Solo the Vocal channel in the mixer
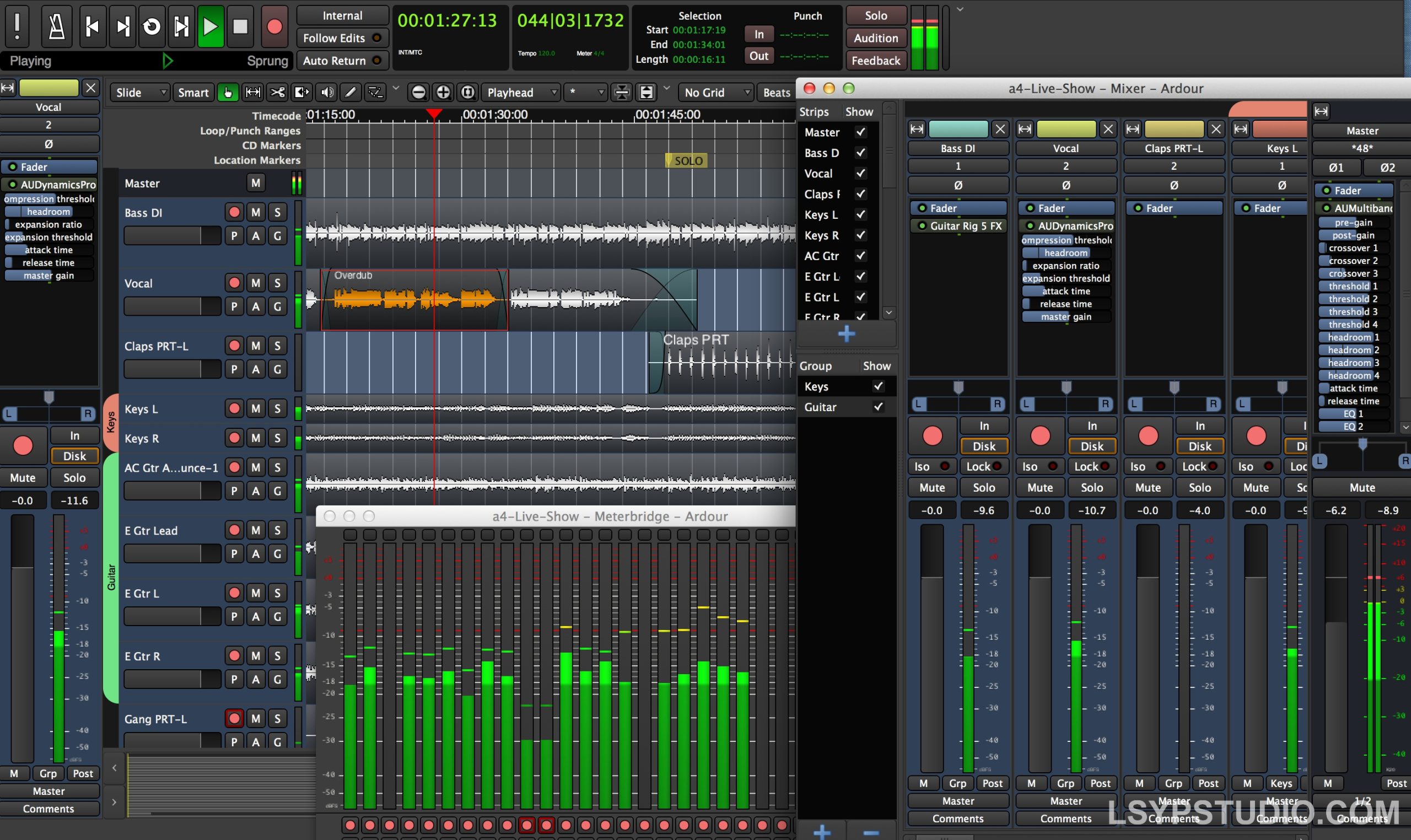The height and width of the screenshot is (840, 1411). click(x=1092, y=487)
